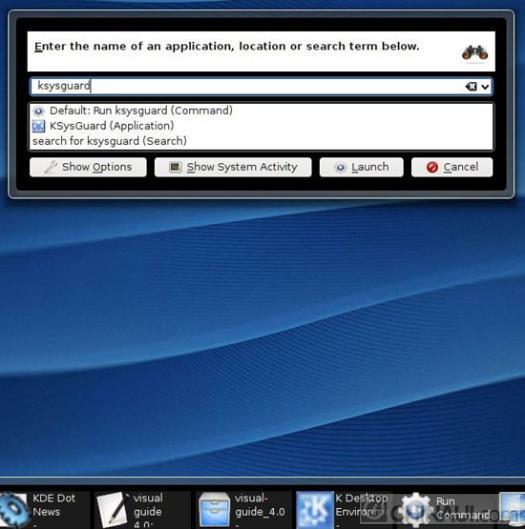Click the KSysGuard application monitor icon
525x529 pixels.
click(38, 126)
